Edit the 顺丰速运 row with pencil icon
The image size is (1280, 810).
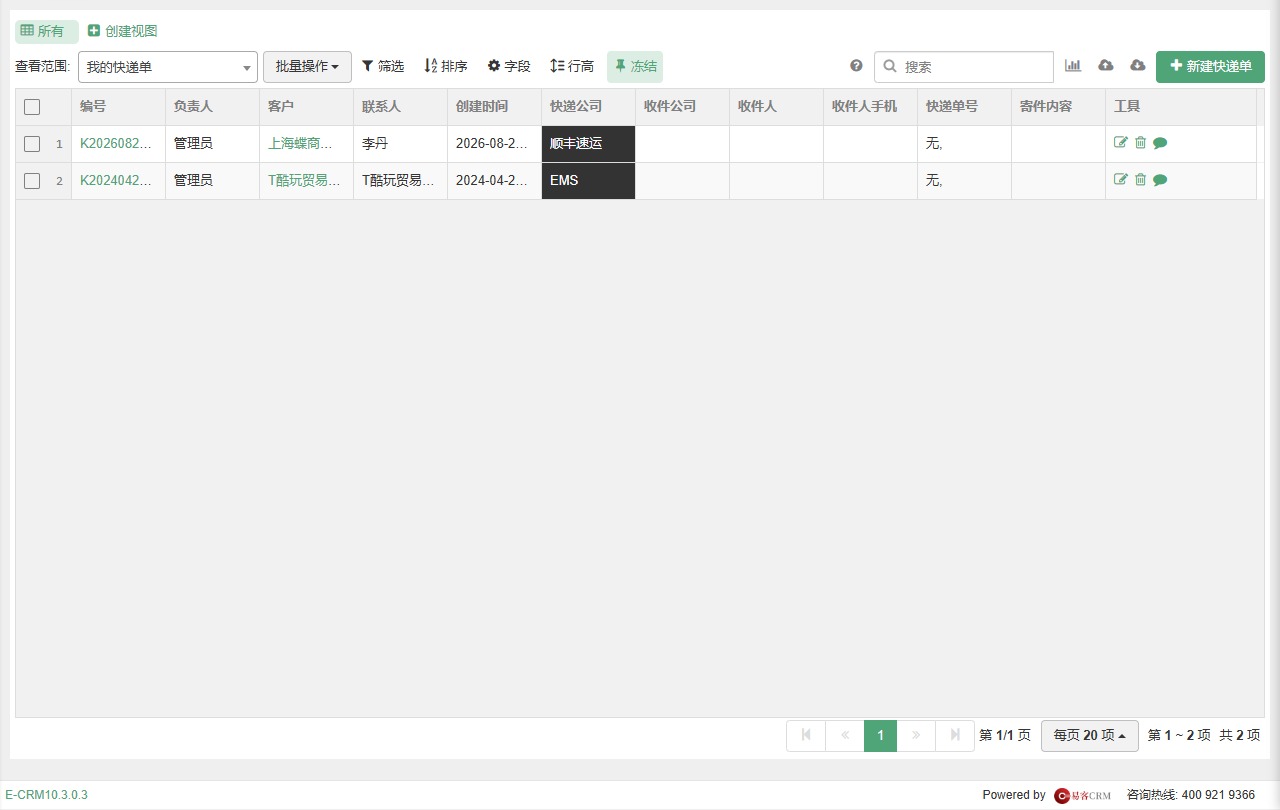pos(1121,143)
